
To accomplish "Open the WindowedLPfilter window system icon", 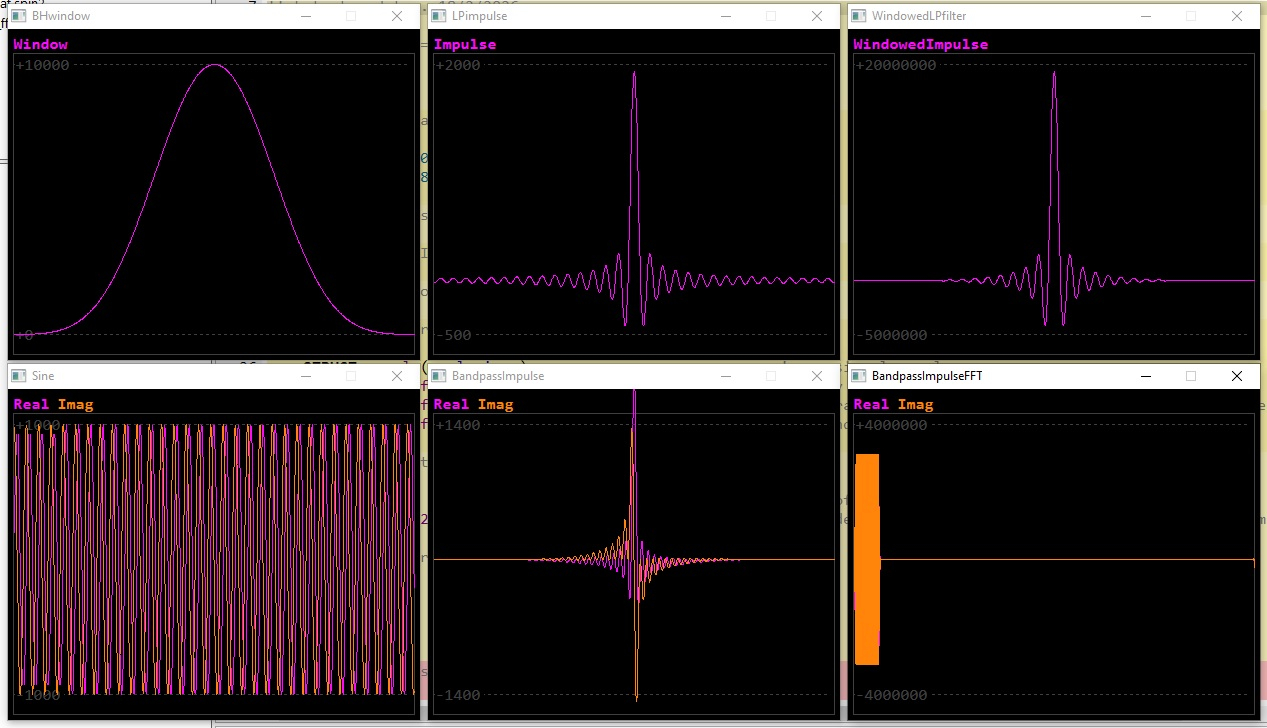I will click(x=858, y=16).
